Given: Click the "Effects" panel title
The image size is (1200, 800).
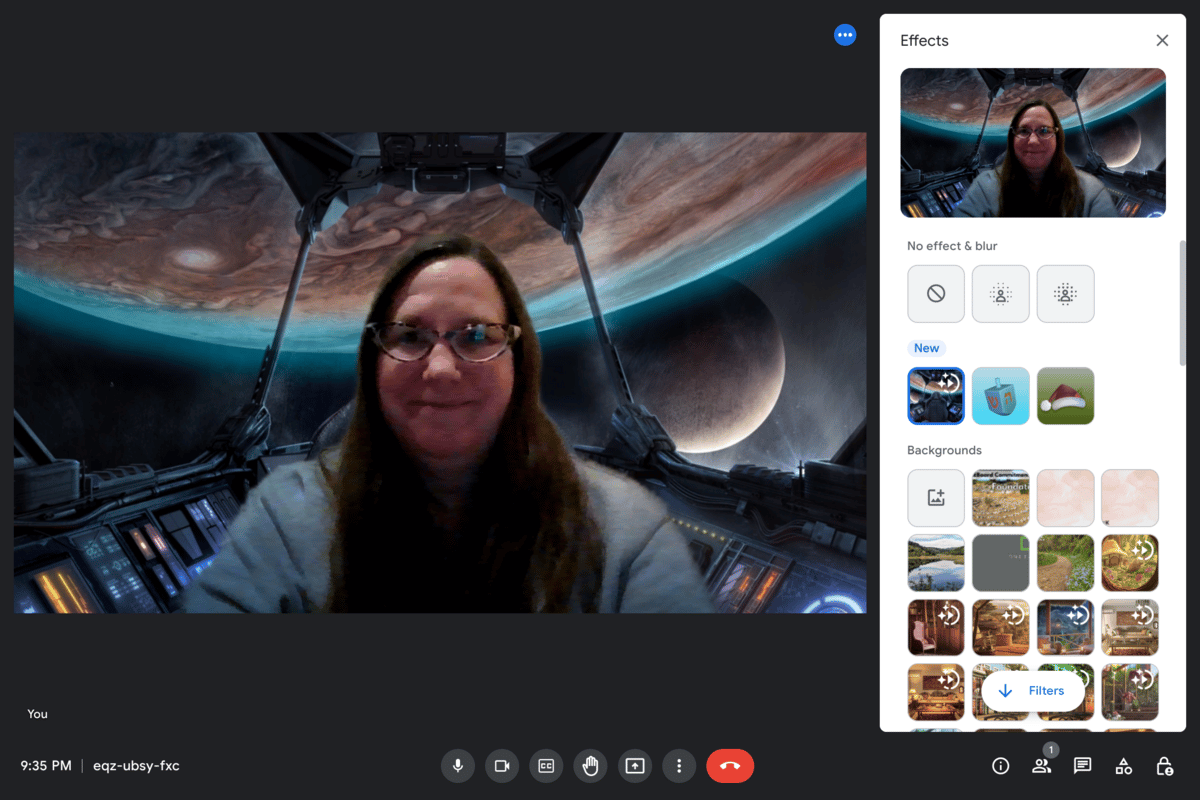Looking at the screenshot, I should coord(924,41).
